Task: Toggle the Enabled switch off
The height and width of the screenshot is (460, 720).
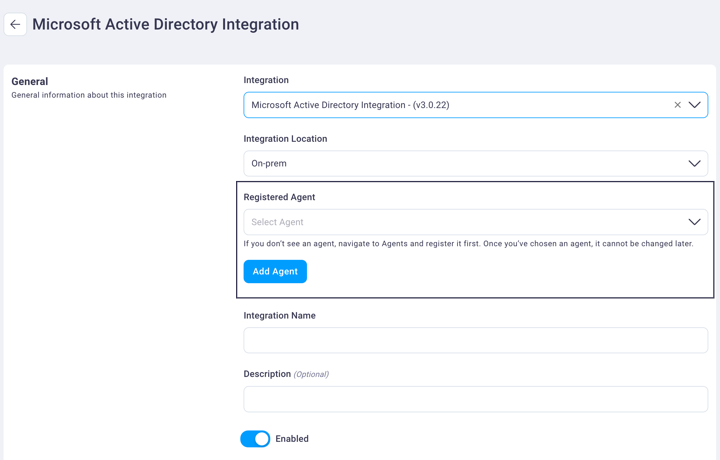Action: tap(255, 439)
